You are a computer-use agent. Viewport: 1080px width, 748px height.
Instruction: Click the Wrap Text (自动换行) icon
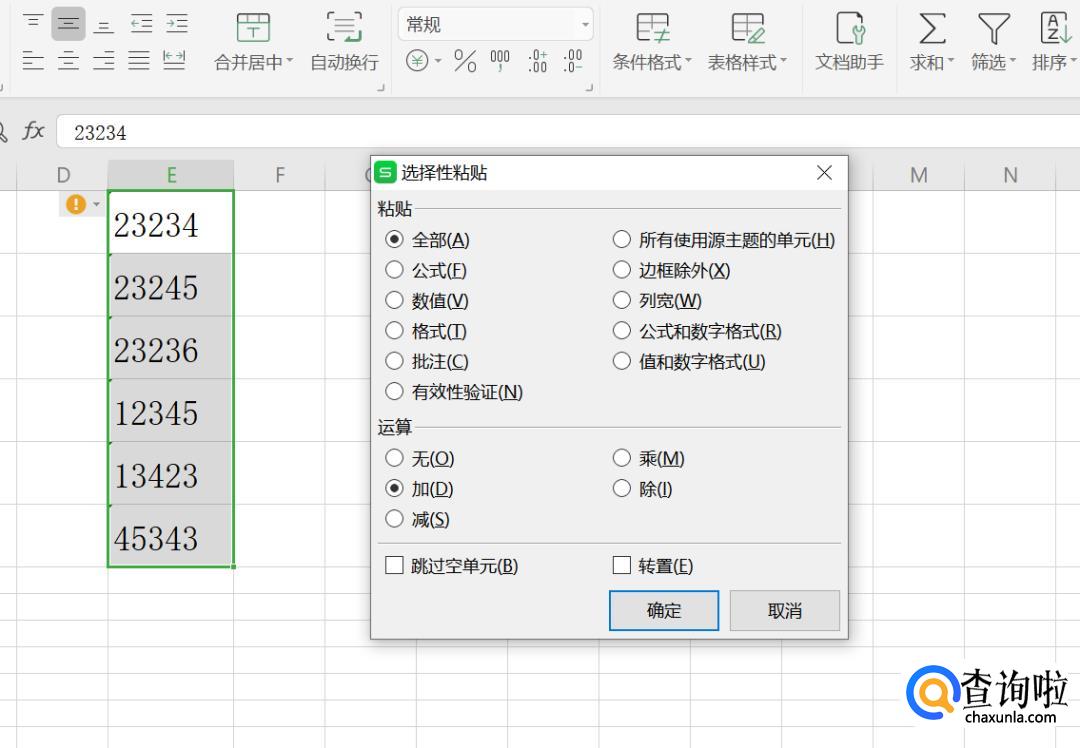click(x=344, y=28)
